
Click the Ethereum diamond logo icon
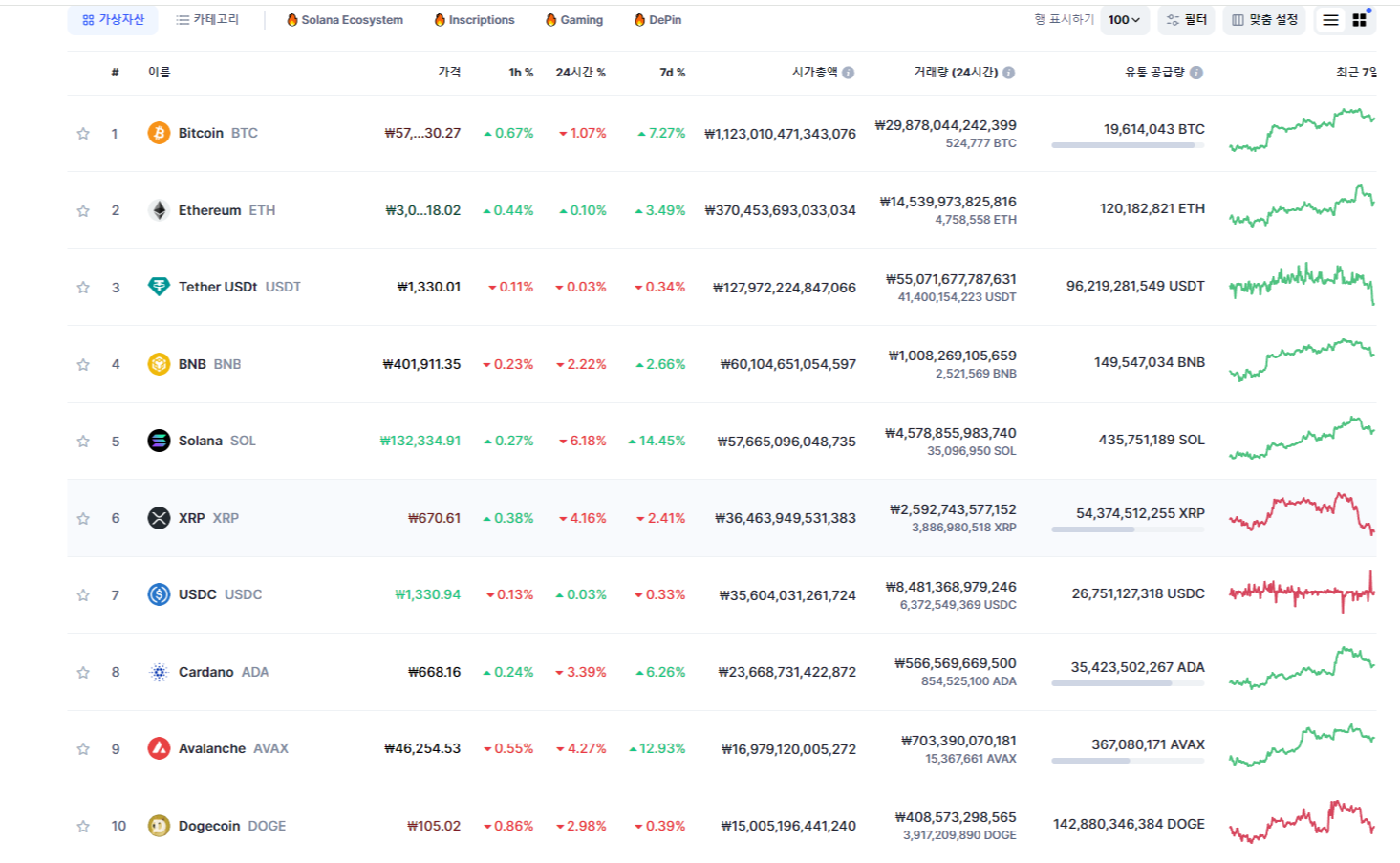159,210
